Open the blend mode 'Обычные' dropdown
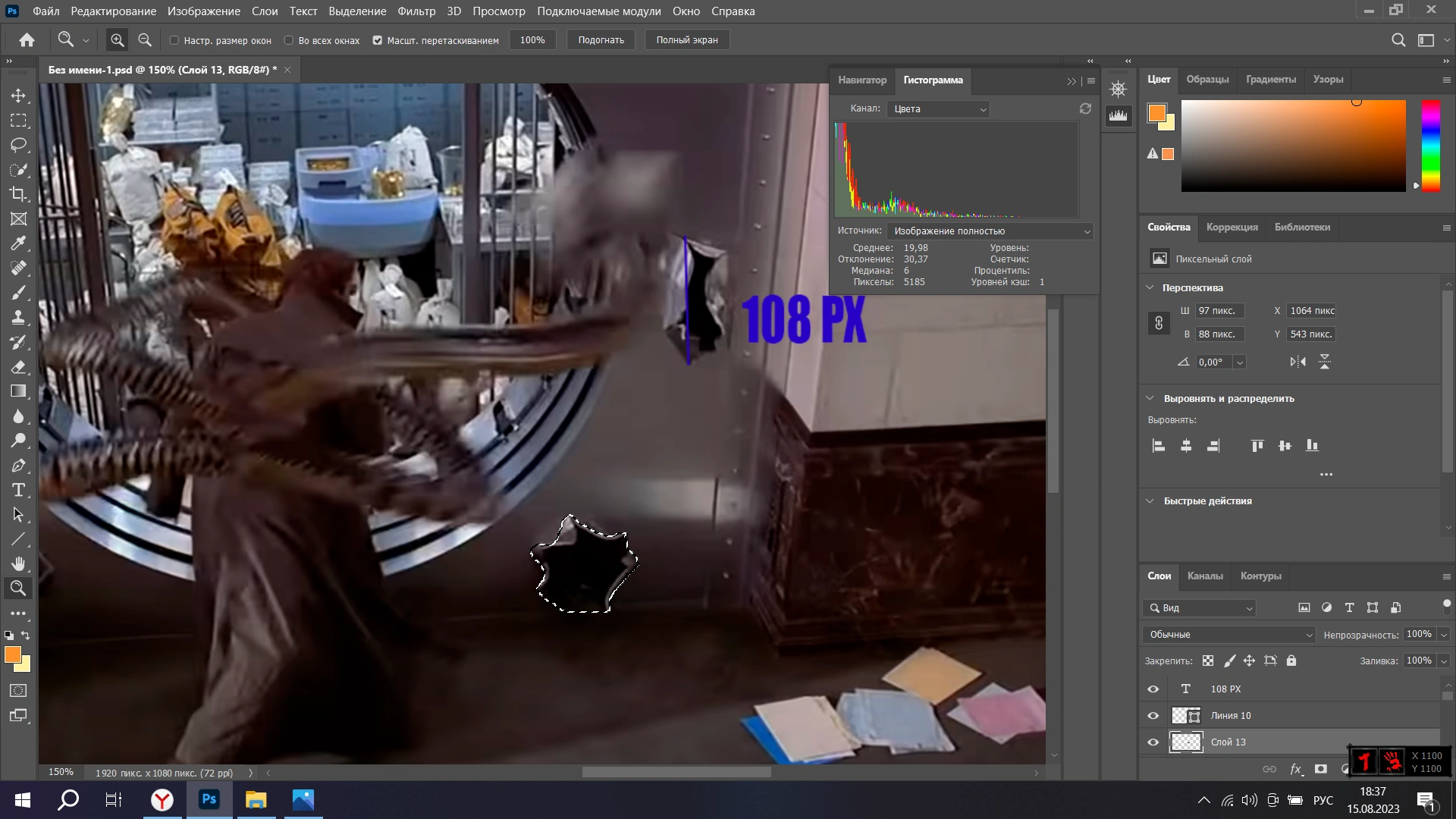The image size is (1456, 819). click(x=1228, y=635)
